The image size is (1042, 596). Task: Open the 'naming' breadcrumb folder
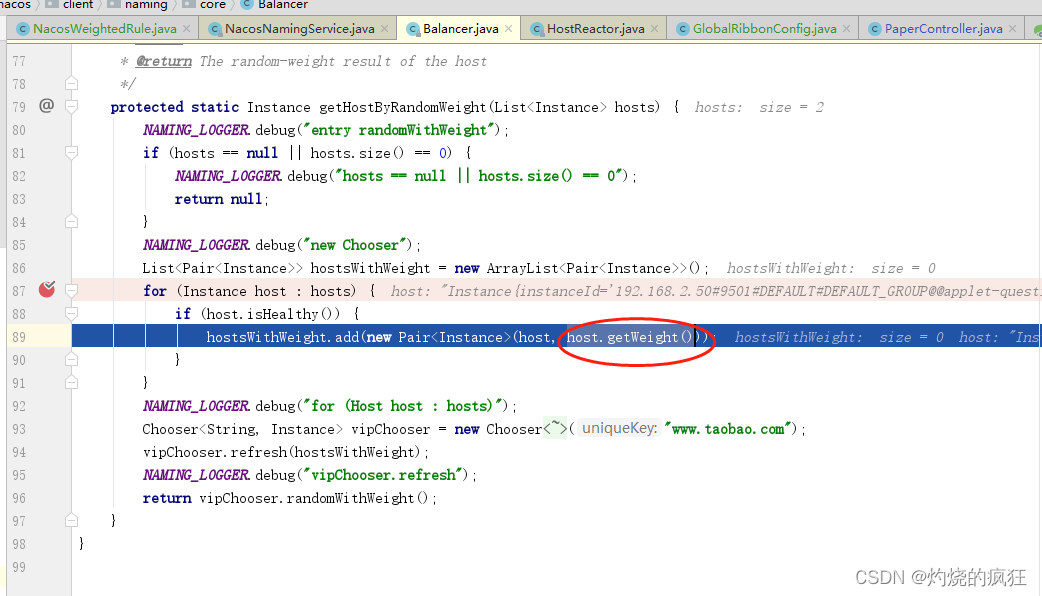[146, 4]
